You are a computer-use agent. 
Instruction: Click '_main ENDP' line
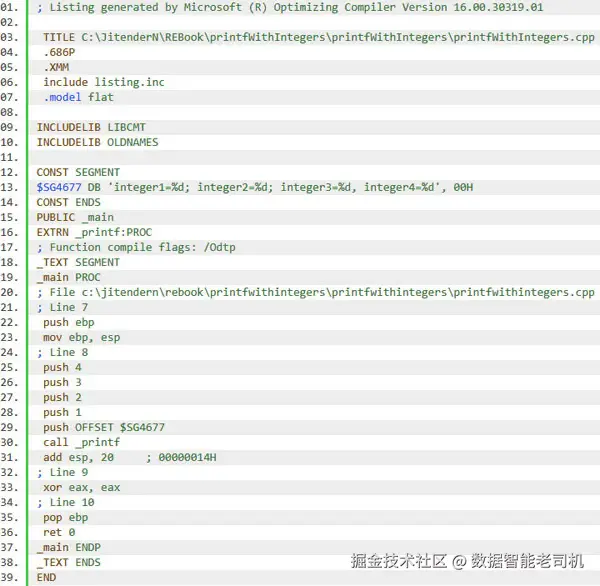coord(68,547)
